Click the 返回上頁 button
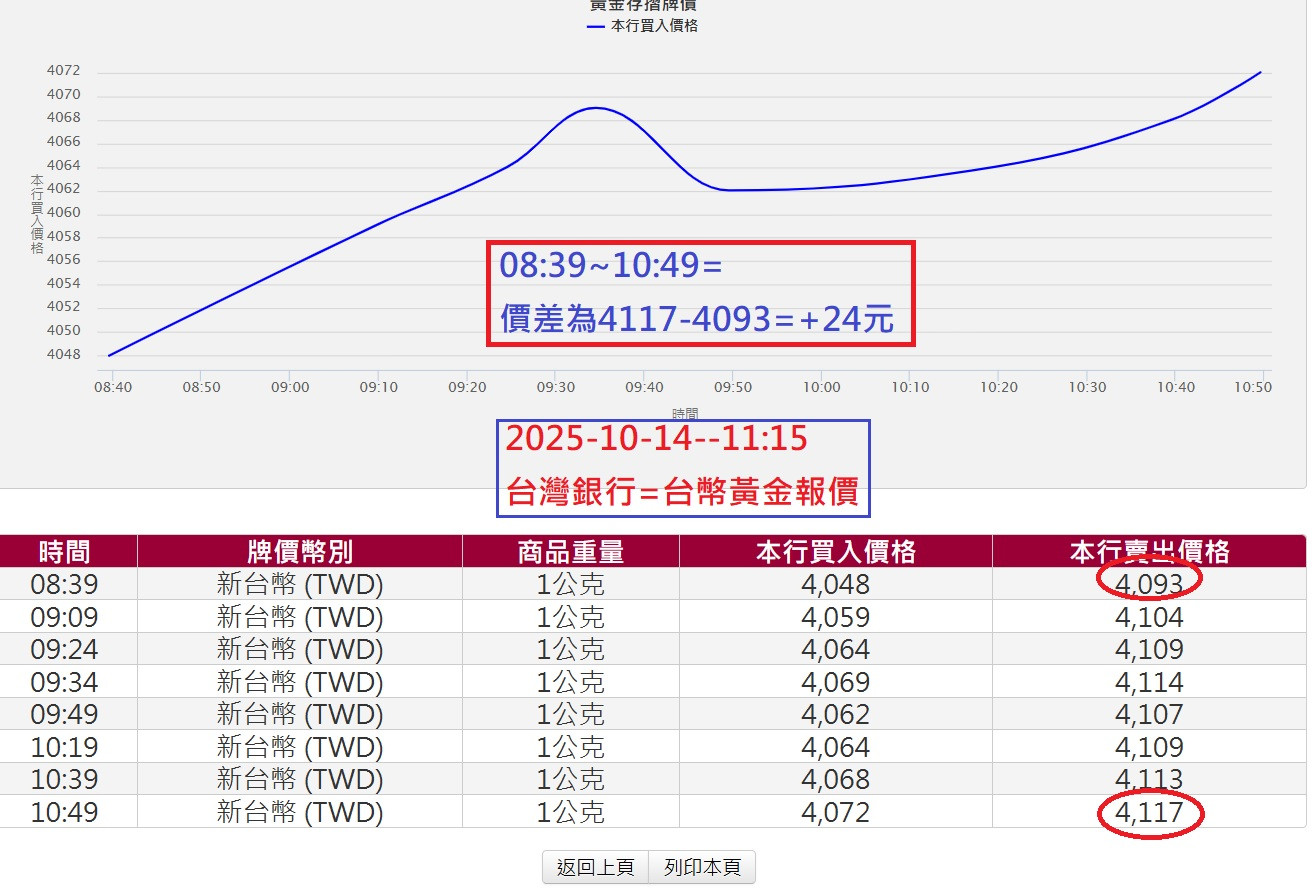 594,866
